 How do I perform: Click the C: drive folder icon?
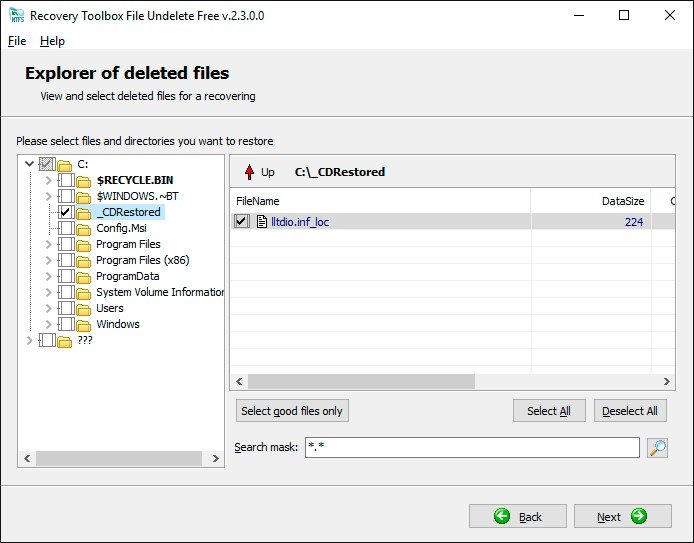pyautogui.click(x=64, y=165)
